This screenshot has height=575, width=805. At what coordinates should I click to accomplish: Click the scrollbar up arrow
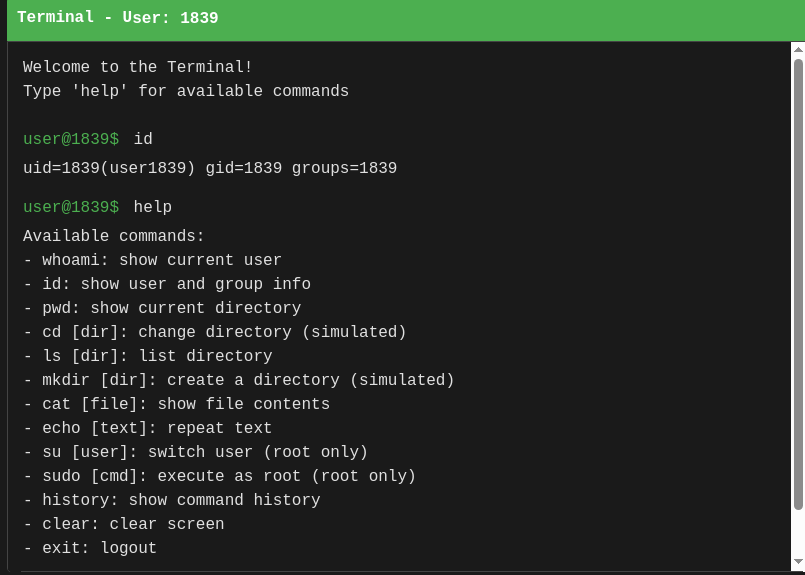pyautogui.click(x=798, y=50)
